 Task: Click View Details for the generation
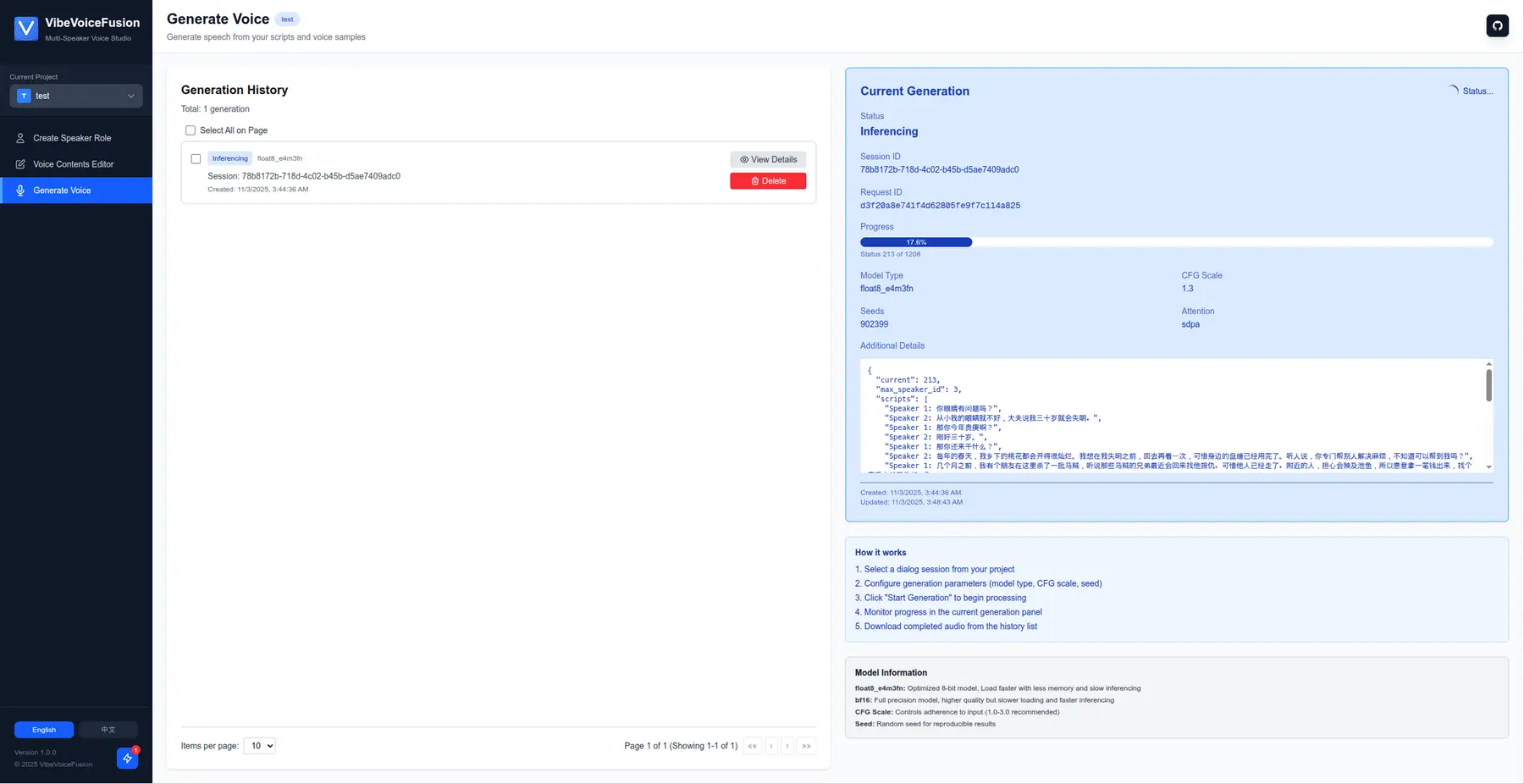768,159
